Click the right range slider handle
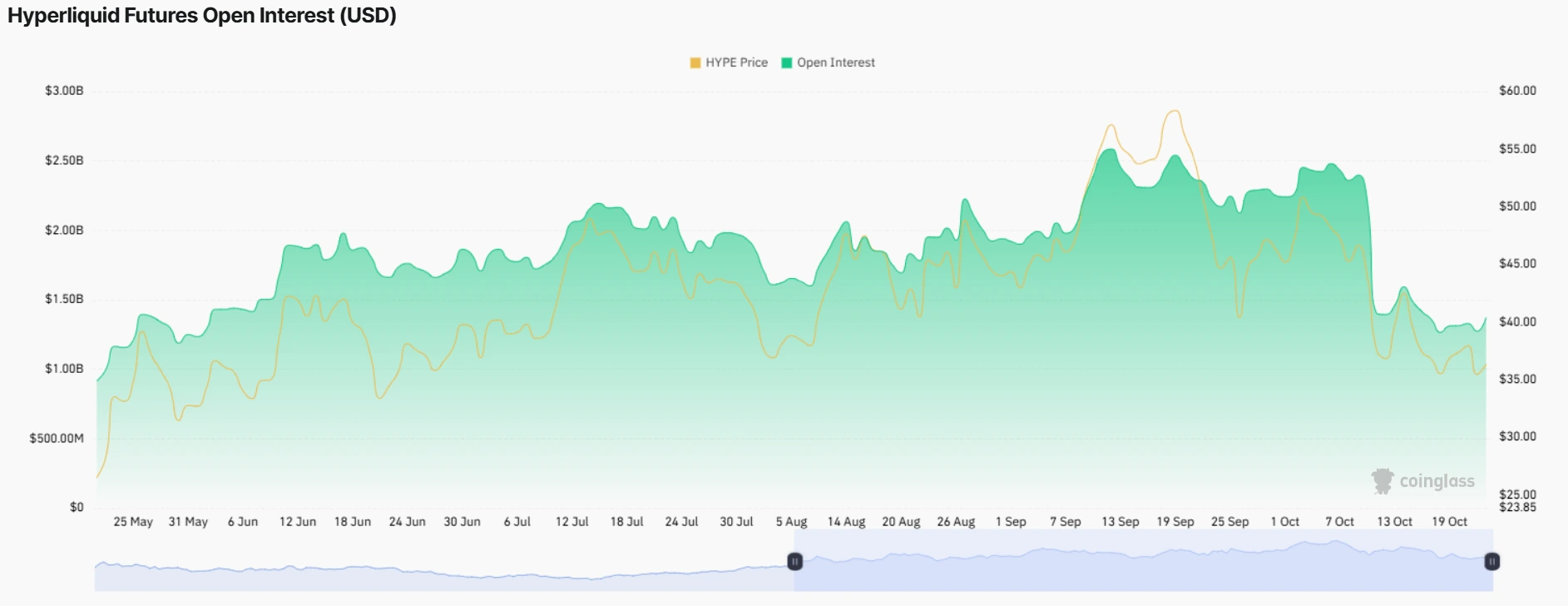 point(1492,562)
